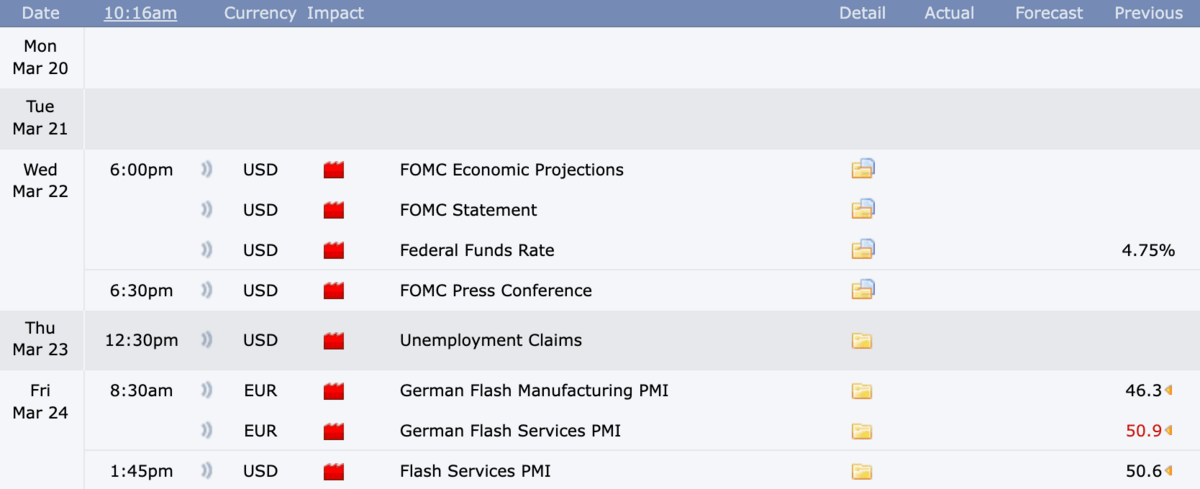Toggle sound alert for Unemployment Claims
This screenshot has width=1200, height=489.
(207, 340)
